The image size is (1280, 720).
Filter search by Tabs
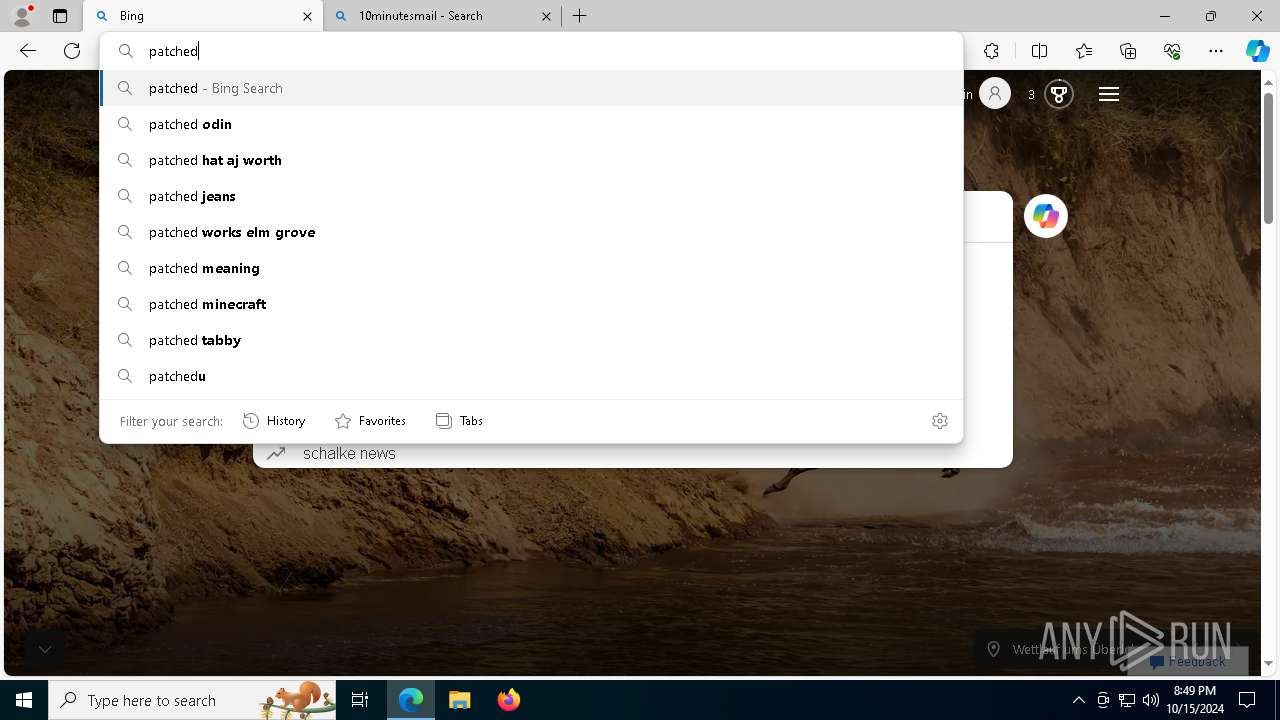(459, 421)
